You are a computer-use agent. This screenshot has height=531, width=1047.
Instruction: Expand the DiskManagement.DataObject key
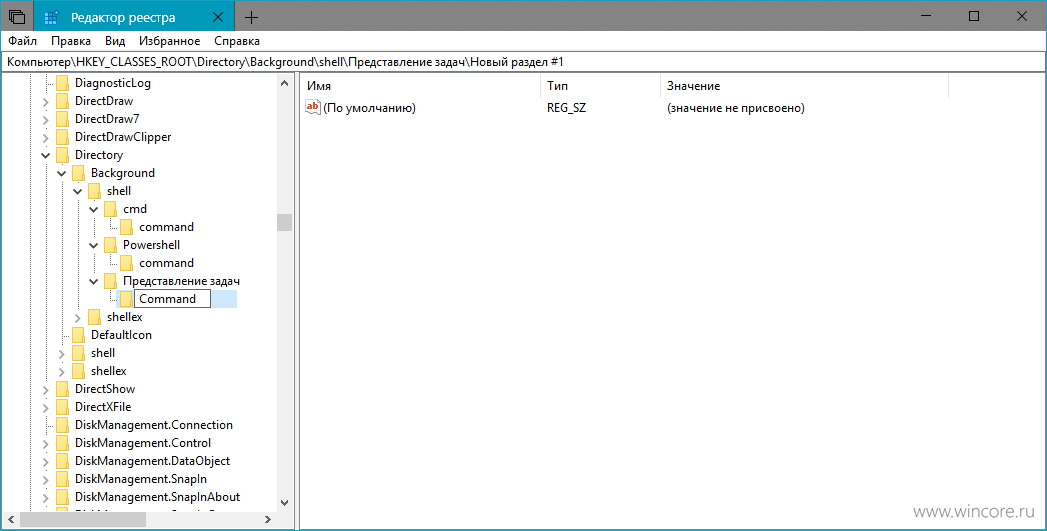(45, 462)
